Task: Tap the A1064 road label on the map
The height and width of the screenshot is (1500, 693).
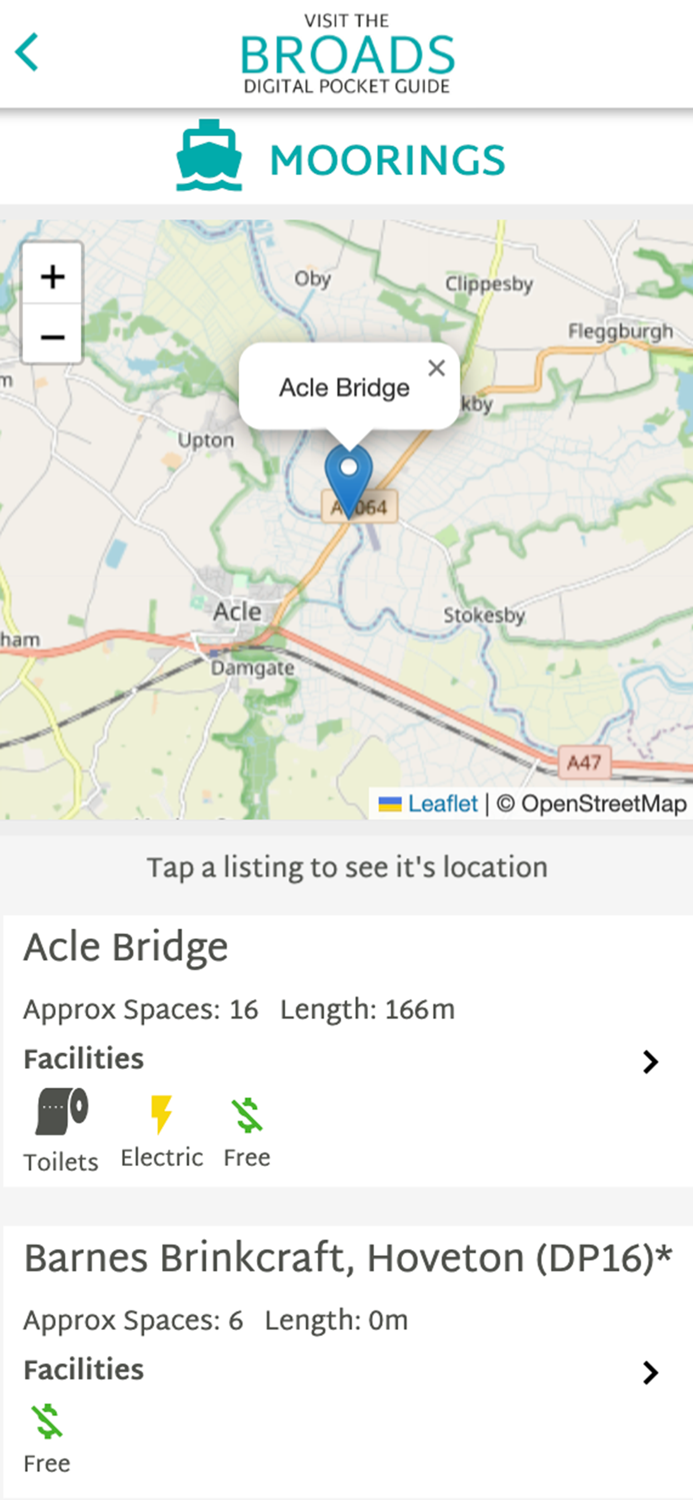Action: [359, 507]
